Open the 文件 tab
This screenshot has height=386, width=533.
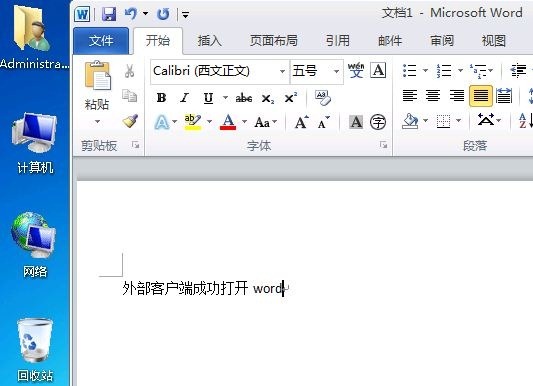pyautogui.click(x=101, y=41)
